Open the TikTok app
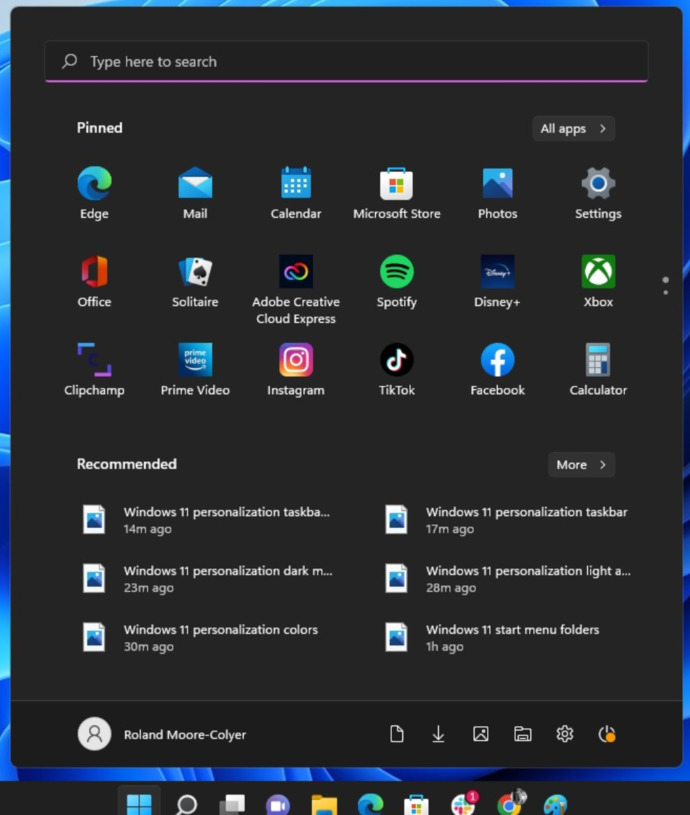The image size is (690, 815). (396, 369)
